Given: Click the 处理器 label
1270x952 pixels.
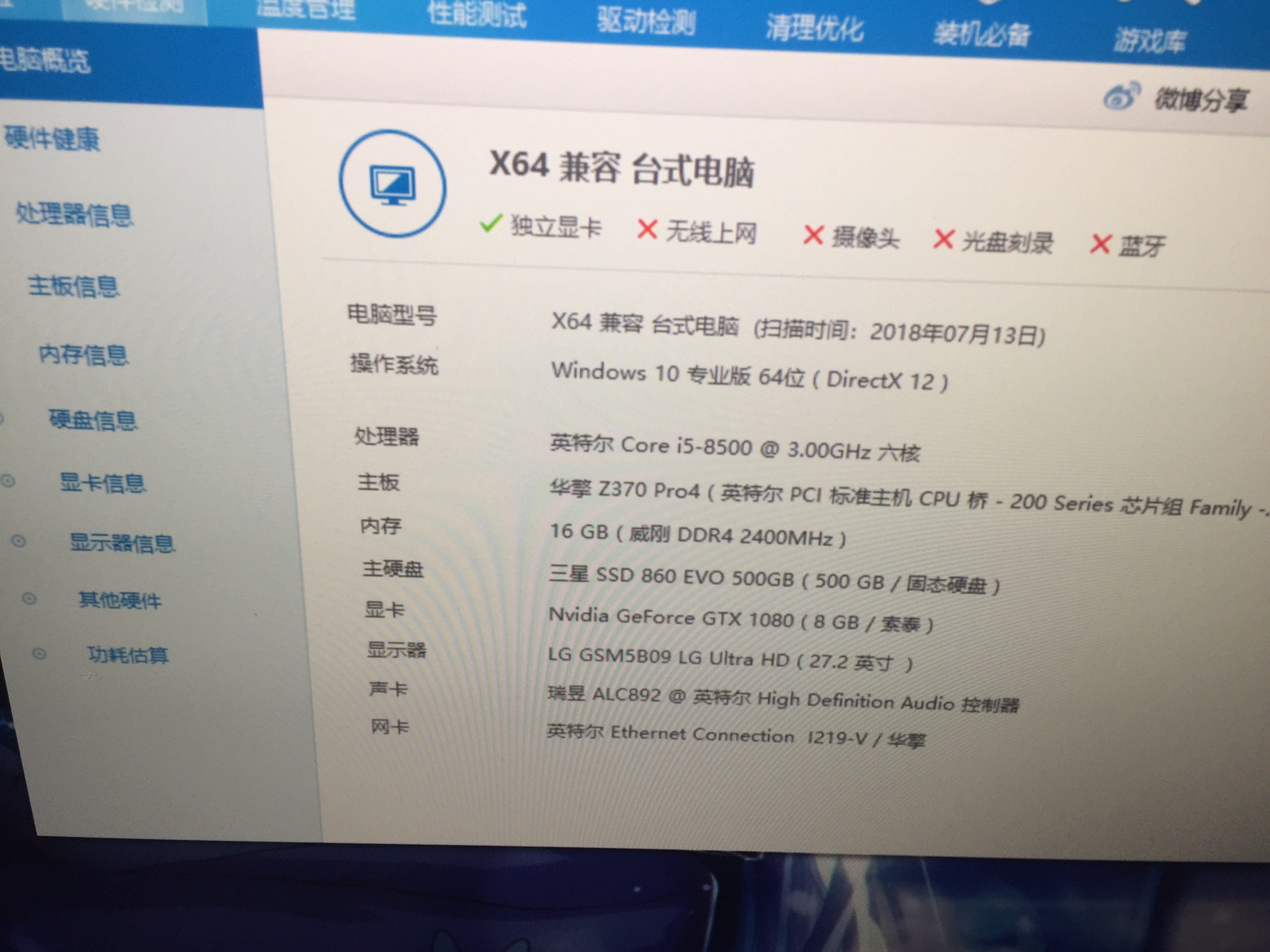Looking at the screenshot, I should coord(387,437).
